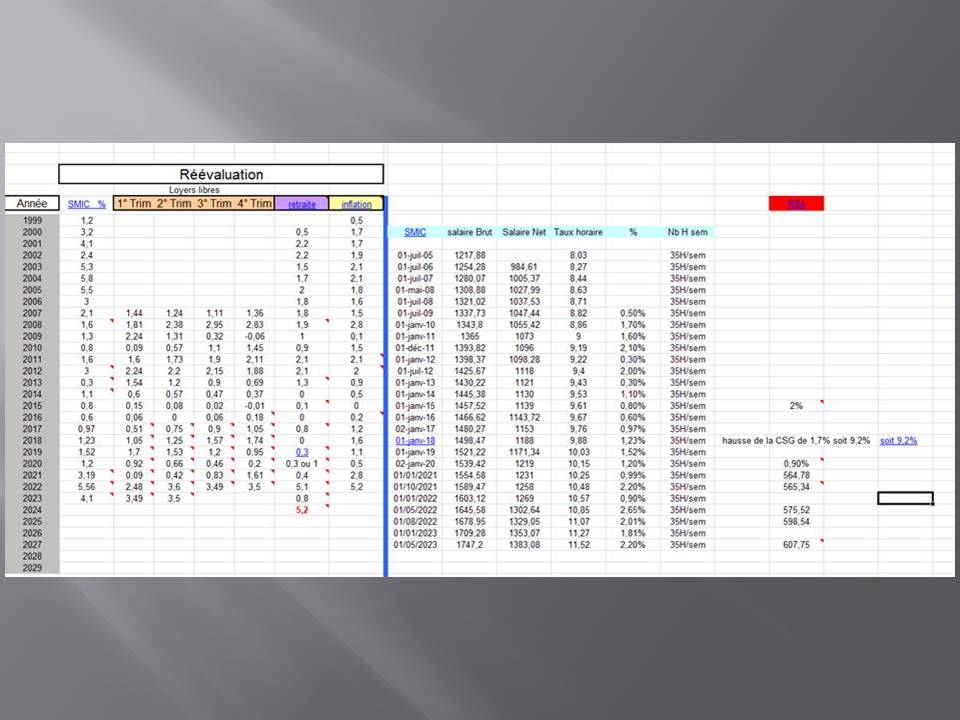Select the RSA value 607,75
This screenshot has height=720, width=960.
tap(796, 544)
